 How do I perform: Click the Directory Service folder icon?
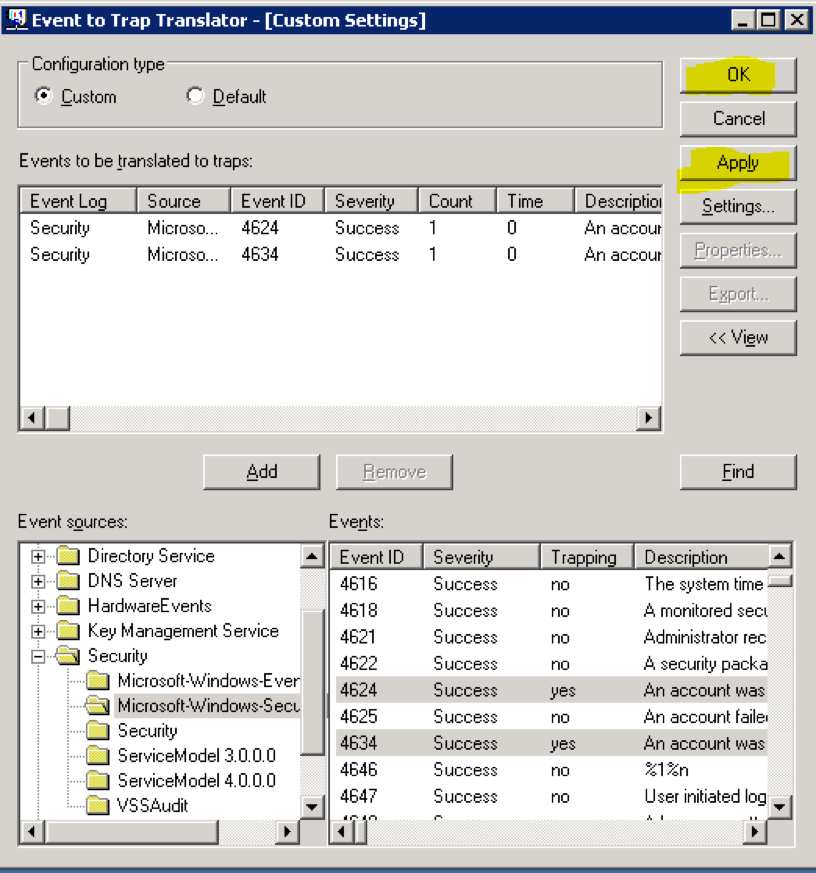pyautogui.click(x=67, y=555)
